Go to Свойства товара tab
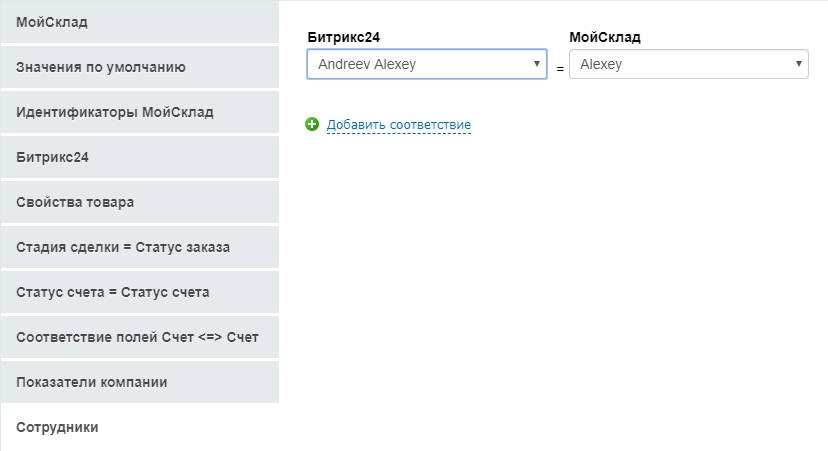The height and width of the screenshot is (451, 828). [139, 202]
